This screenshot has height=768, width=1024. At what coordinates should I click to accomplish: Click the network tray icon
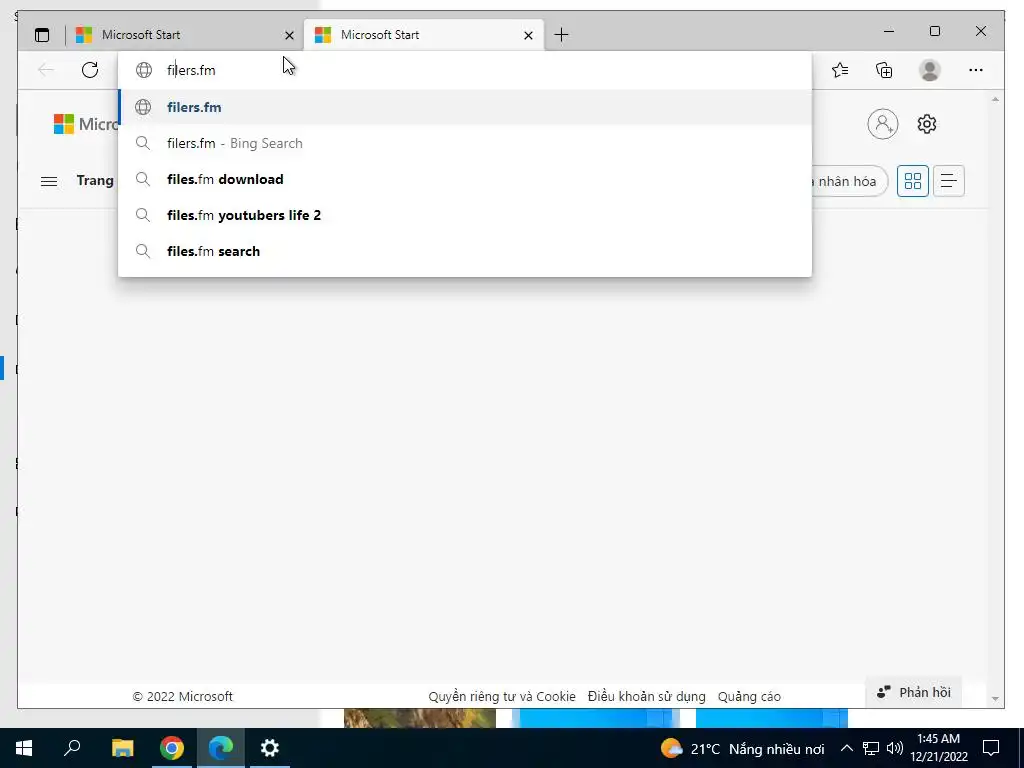click(x=871, y=748)
